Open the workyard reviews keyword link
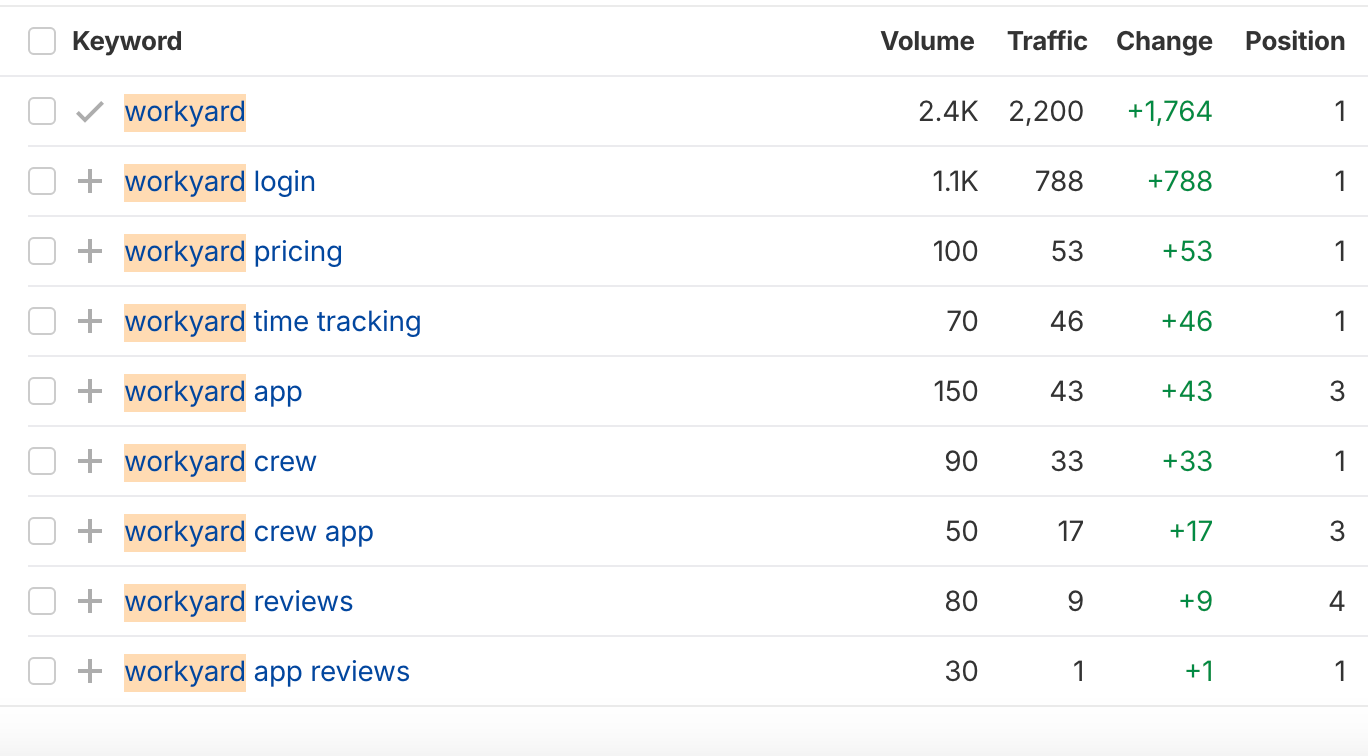 [x=239, y=602]
